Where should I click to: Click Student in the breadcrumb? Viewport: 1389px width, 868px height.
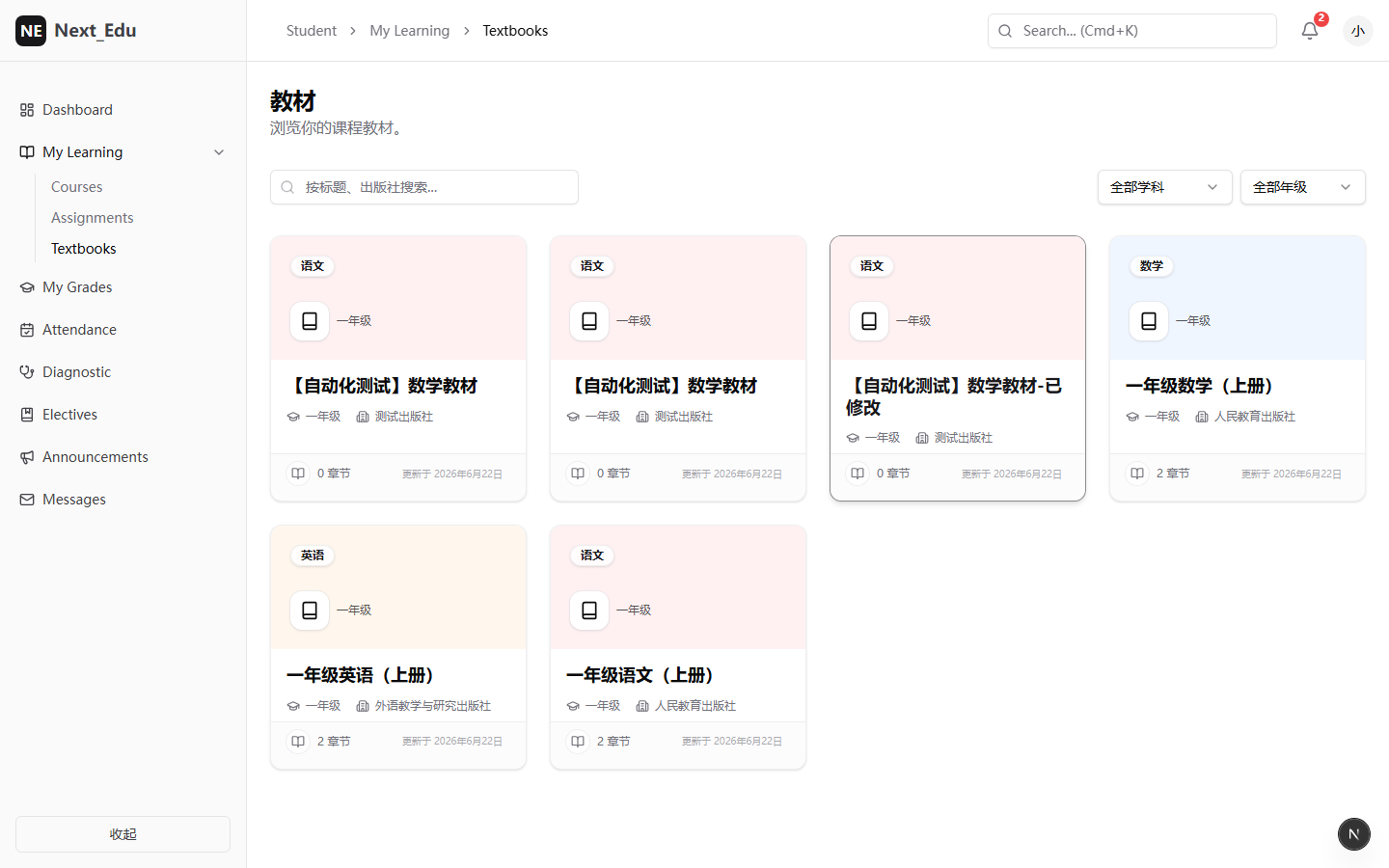(x=312, y=31)
